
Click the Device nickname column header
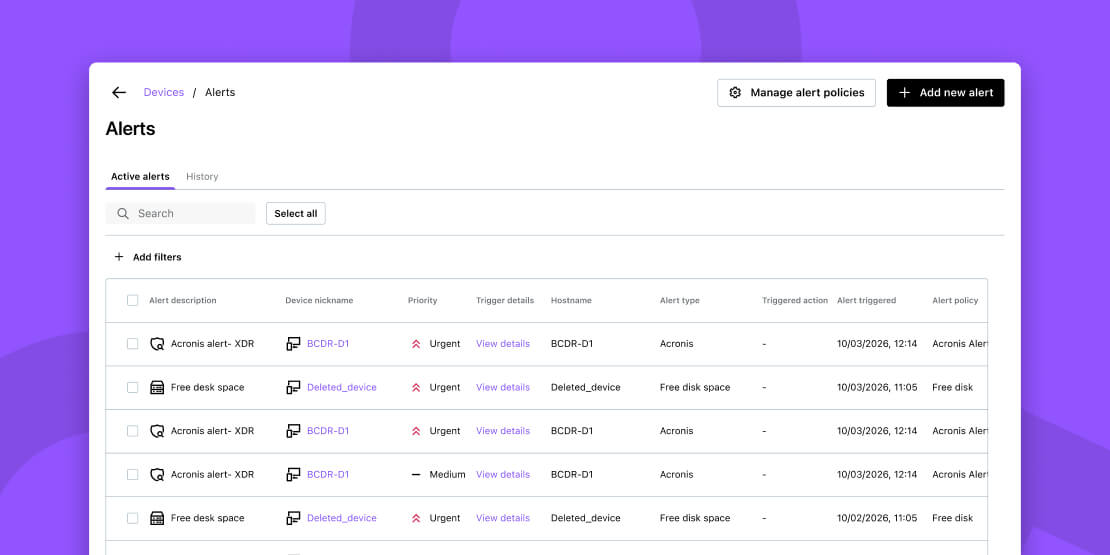(x=319, y=300)
